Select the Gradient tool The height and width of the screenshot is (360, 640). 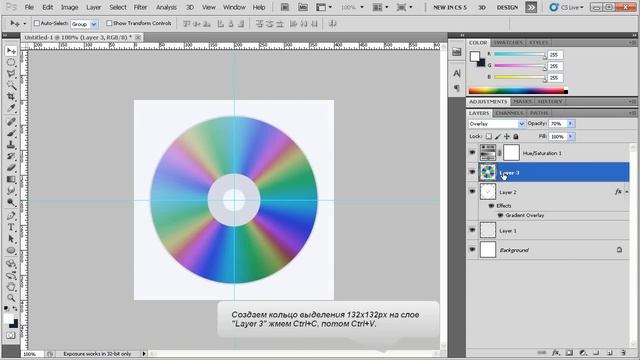pyautogui.click(x=11, y=179)
